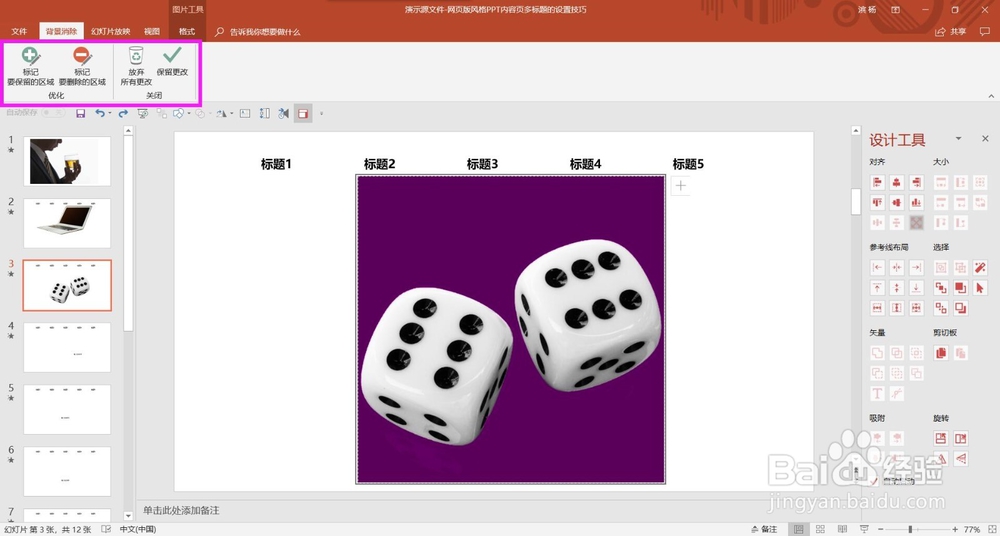Align right icon in 对齐 section
This screenshot has width=1000, height=536.
pyautogui.click(x=916, y=182)
